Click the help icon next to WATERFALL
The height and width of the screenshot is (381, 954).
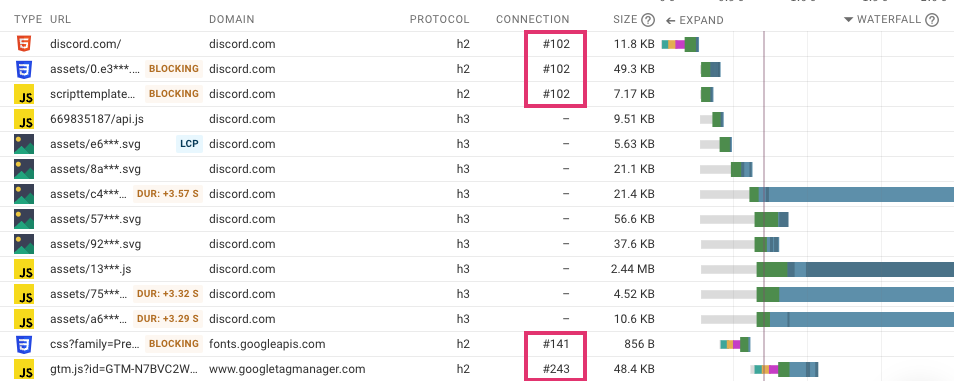932,20
